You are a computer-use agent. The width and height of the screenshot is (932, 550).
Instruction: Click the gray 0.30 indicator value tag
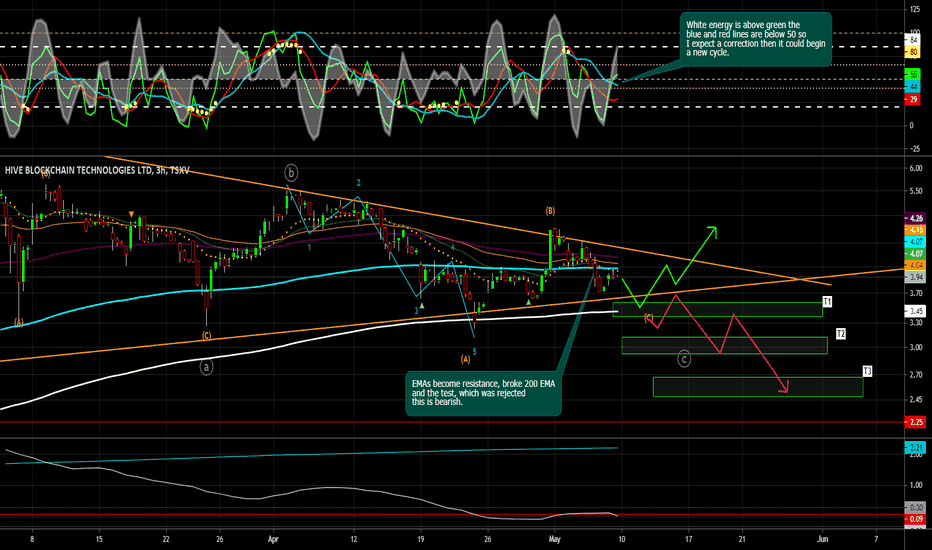[x=915, y=507]
